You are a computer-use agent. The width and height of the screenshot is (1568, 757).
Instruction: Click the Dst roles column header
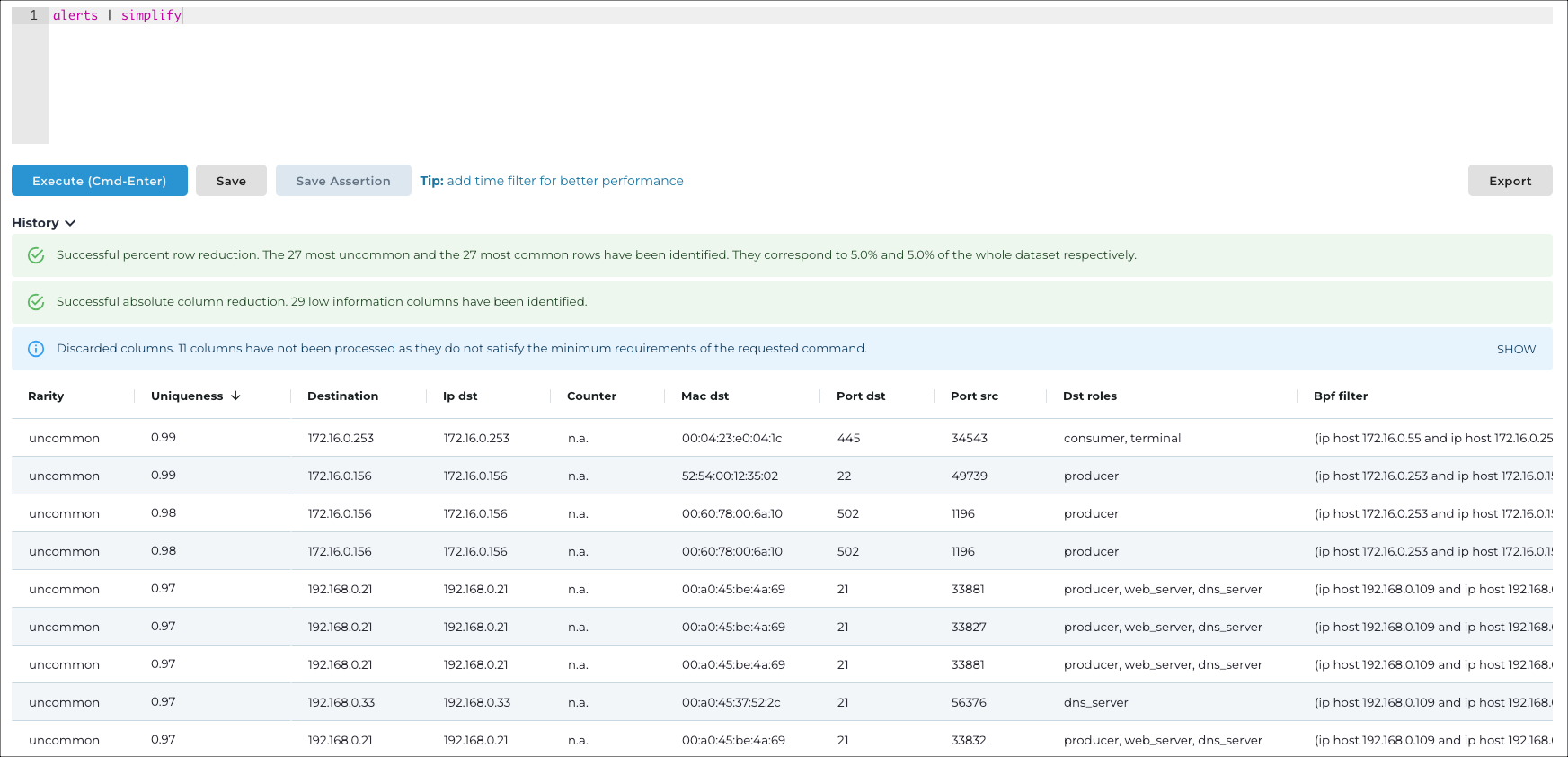(x=1090, y=396)
